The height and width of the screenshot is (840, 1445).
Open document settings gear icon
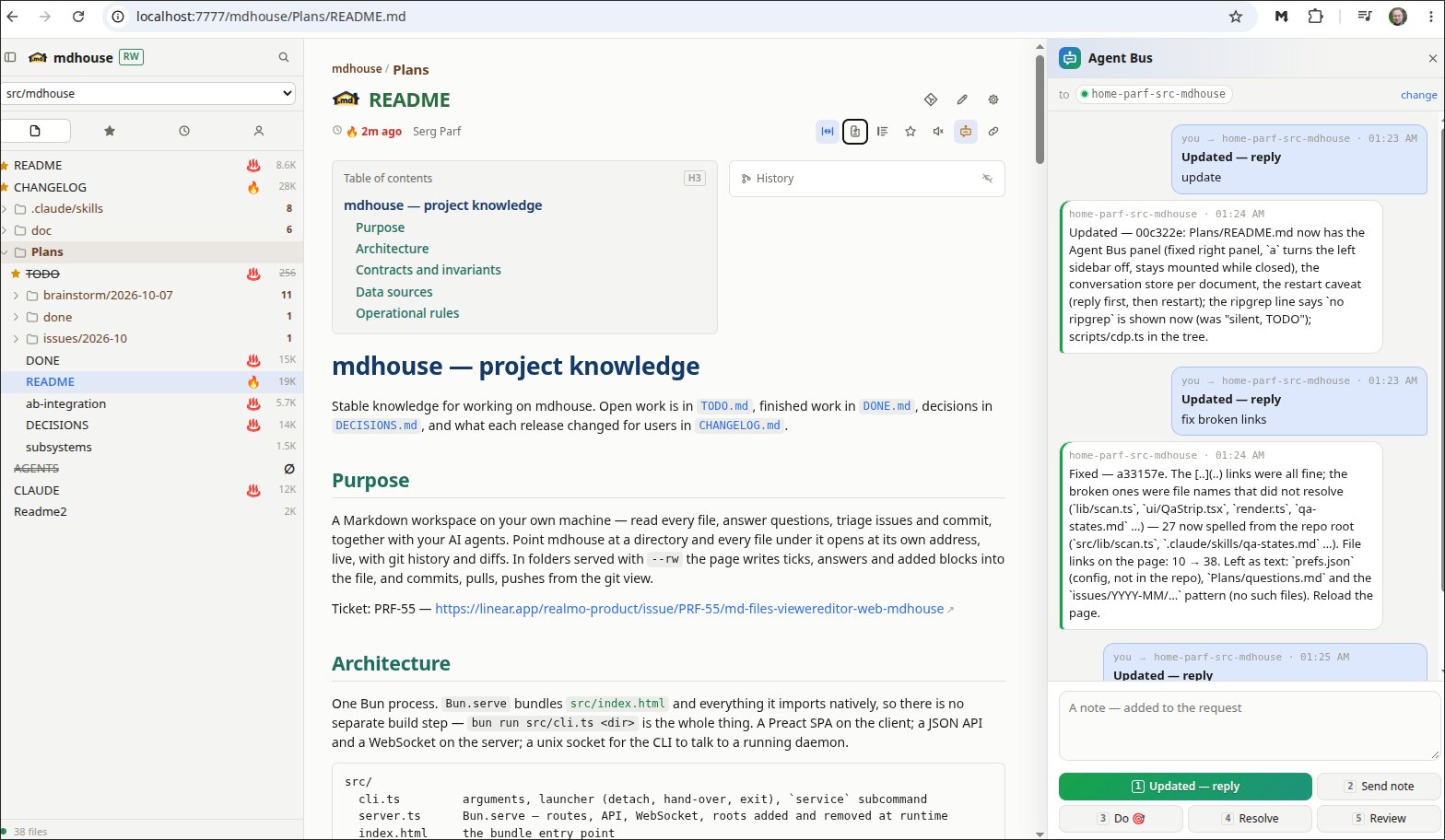[993, 99]
